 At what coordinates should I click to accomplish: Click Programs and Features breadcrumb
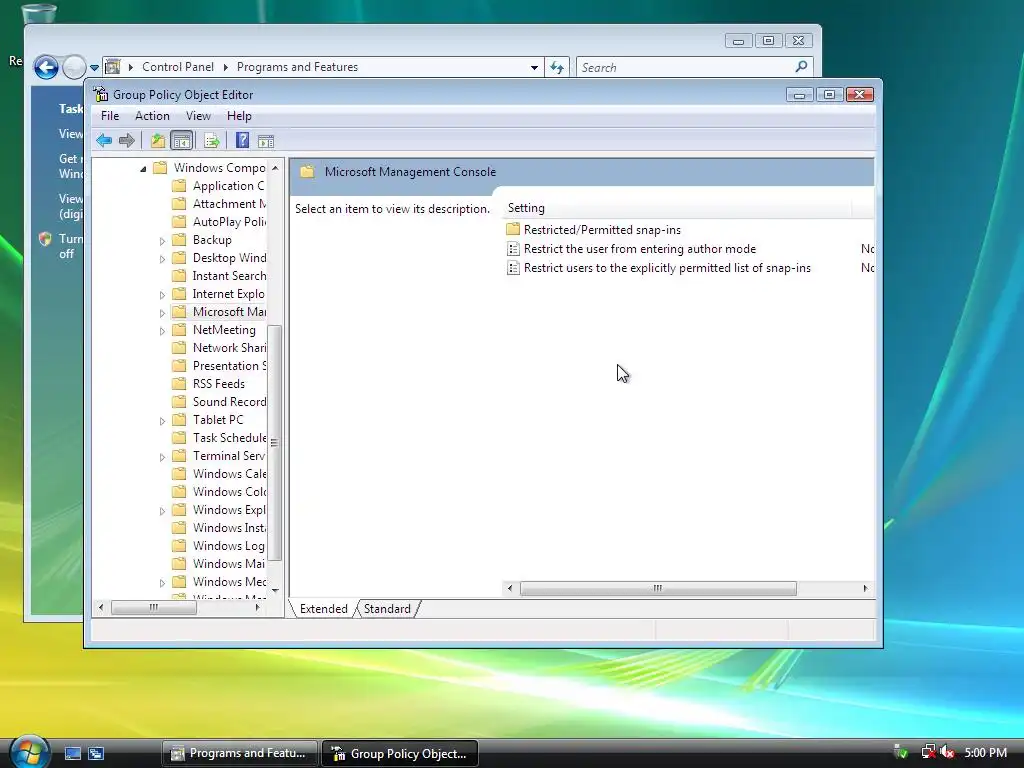point(297,67)
